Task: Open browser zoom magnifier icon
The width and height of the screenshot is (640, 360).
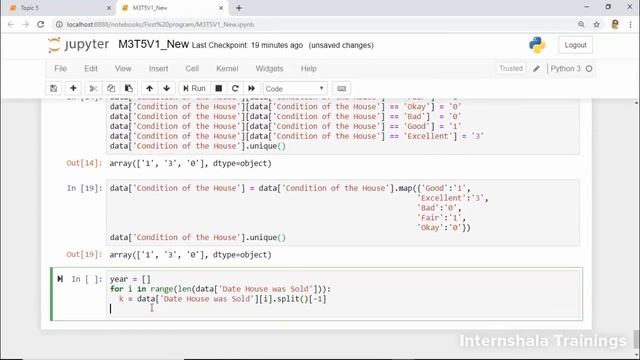Action: (x=581, y=24)
